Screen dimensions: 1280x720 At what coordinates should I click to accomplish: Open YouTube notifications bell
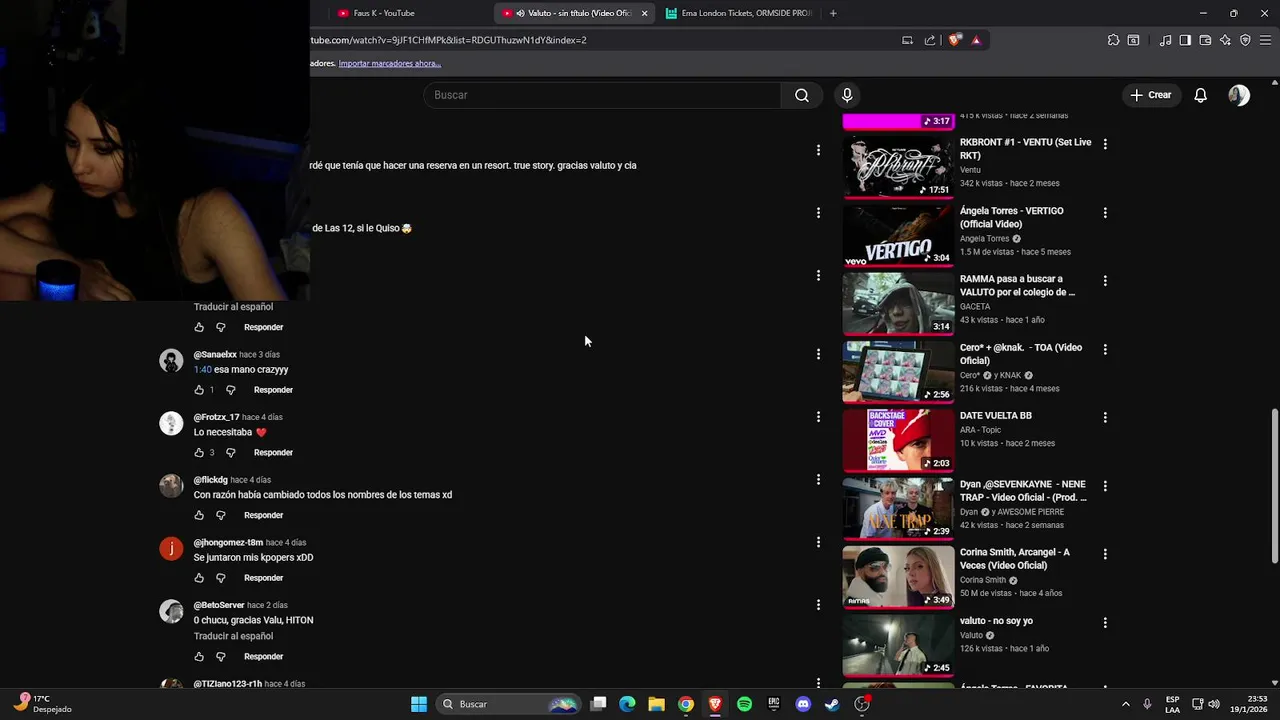pos(1200,95)
